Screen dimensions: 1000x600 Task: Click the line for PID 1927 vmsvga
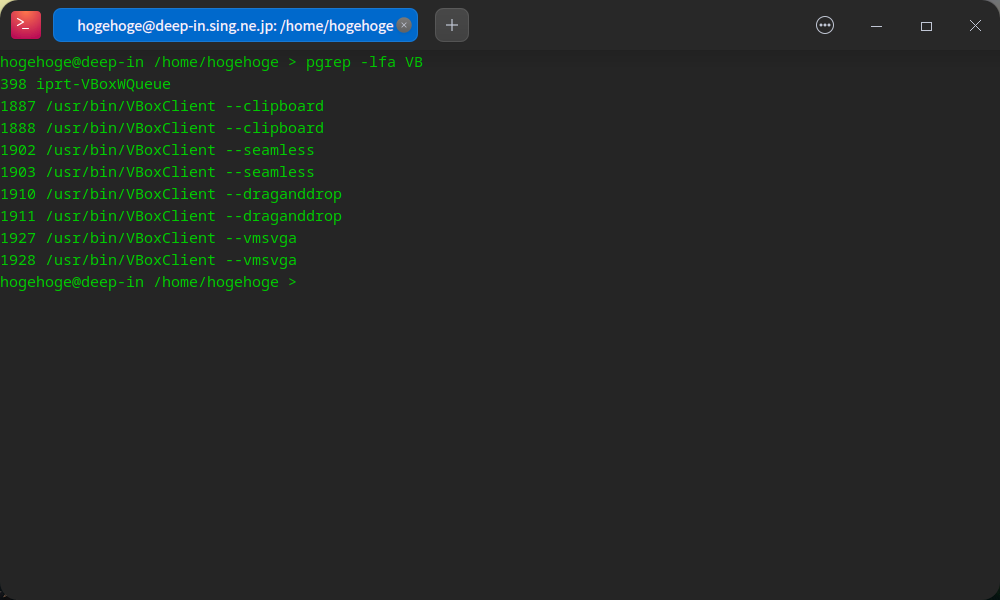149,238
